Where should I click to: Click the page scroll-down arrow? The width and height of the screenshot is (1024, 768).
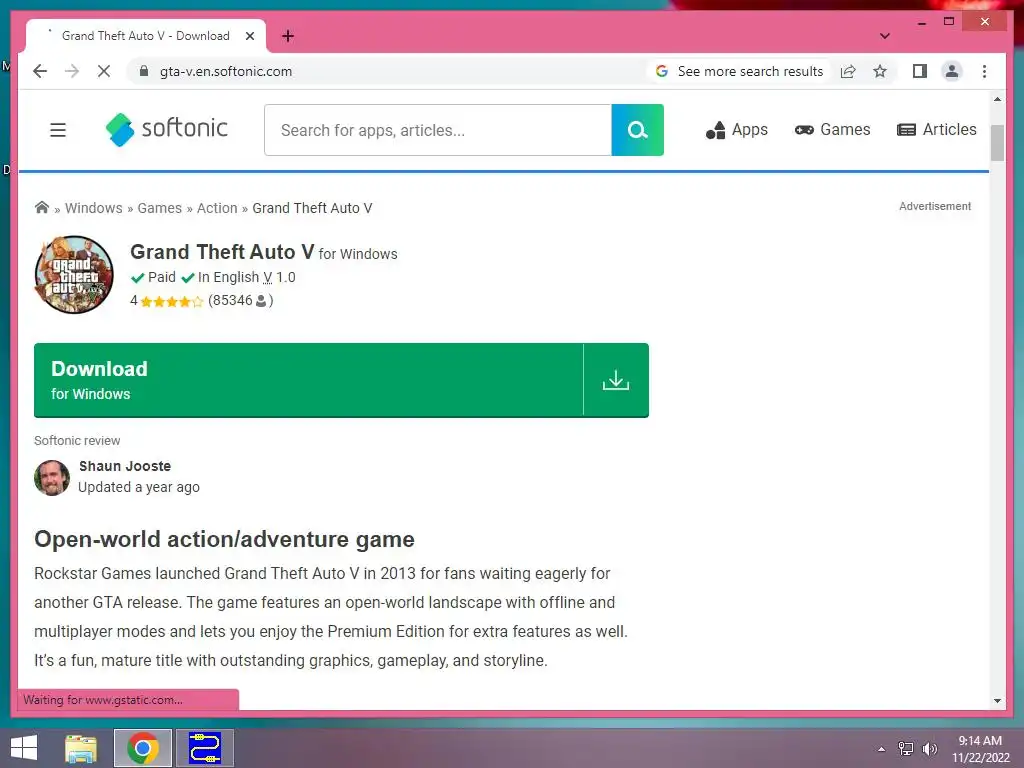click(x=997, y=701)
